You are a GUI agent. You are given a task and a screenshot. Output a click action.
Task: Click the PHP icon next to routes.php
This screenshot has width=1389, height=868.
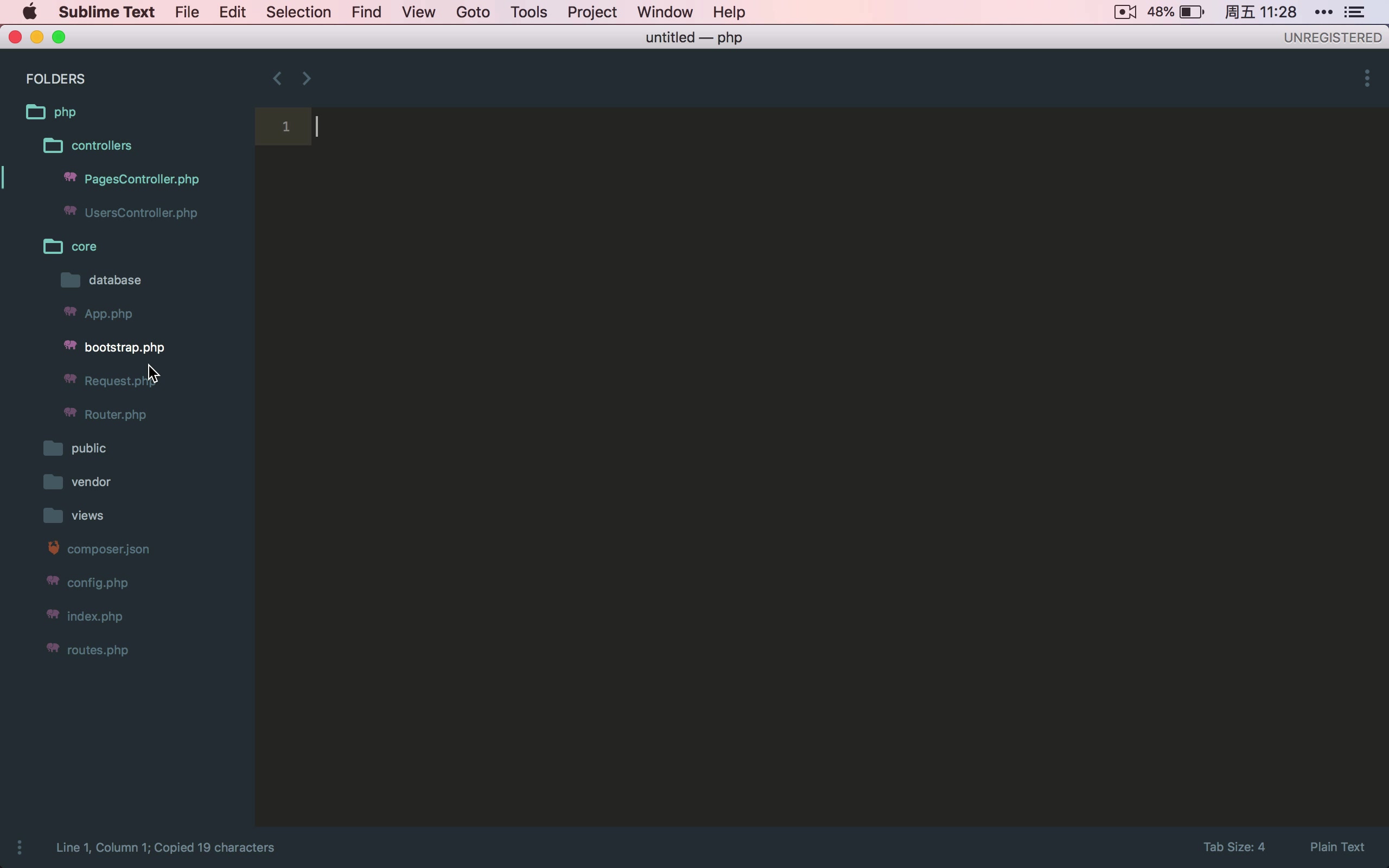[x=53, y=649]
